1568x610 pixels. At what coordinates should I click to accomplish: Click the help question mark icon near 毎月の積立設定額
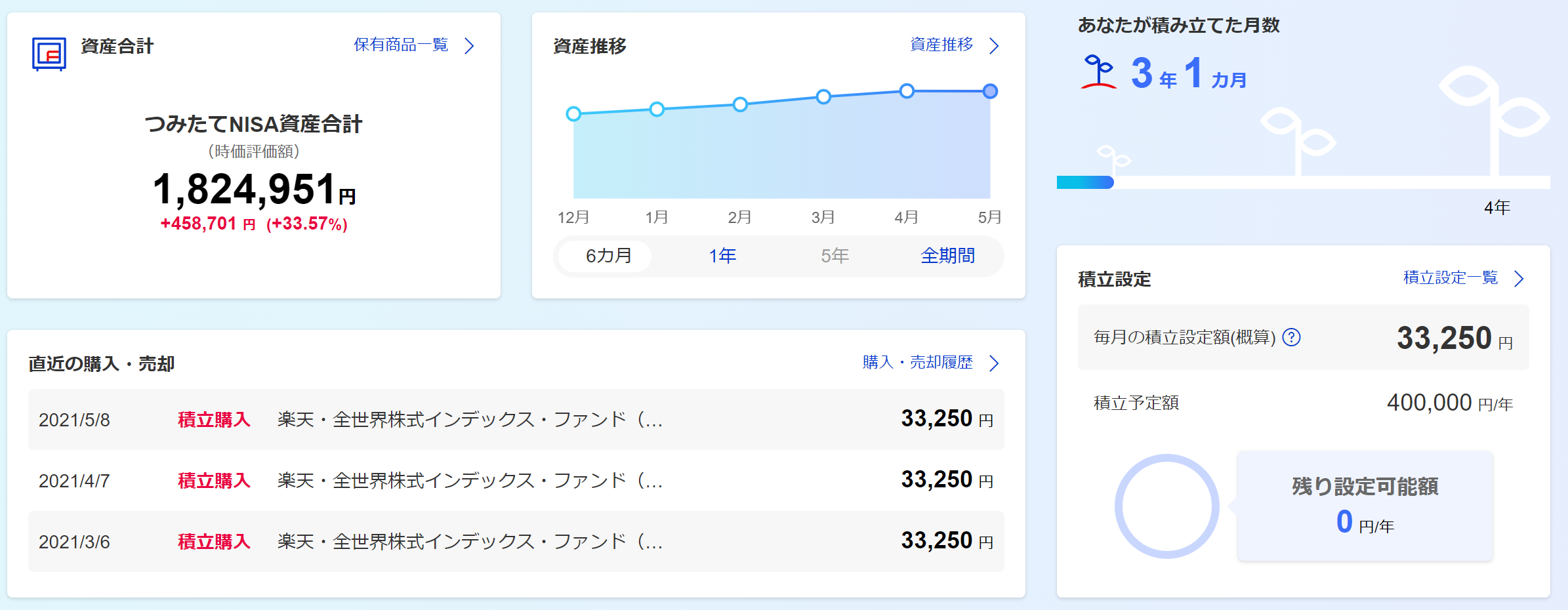(x=1291, y=337)
